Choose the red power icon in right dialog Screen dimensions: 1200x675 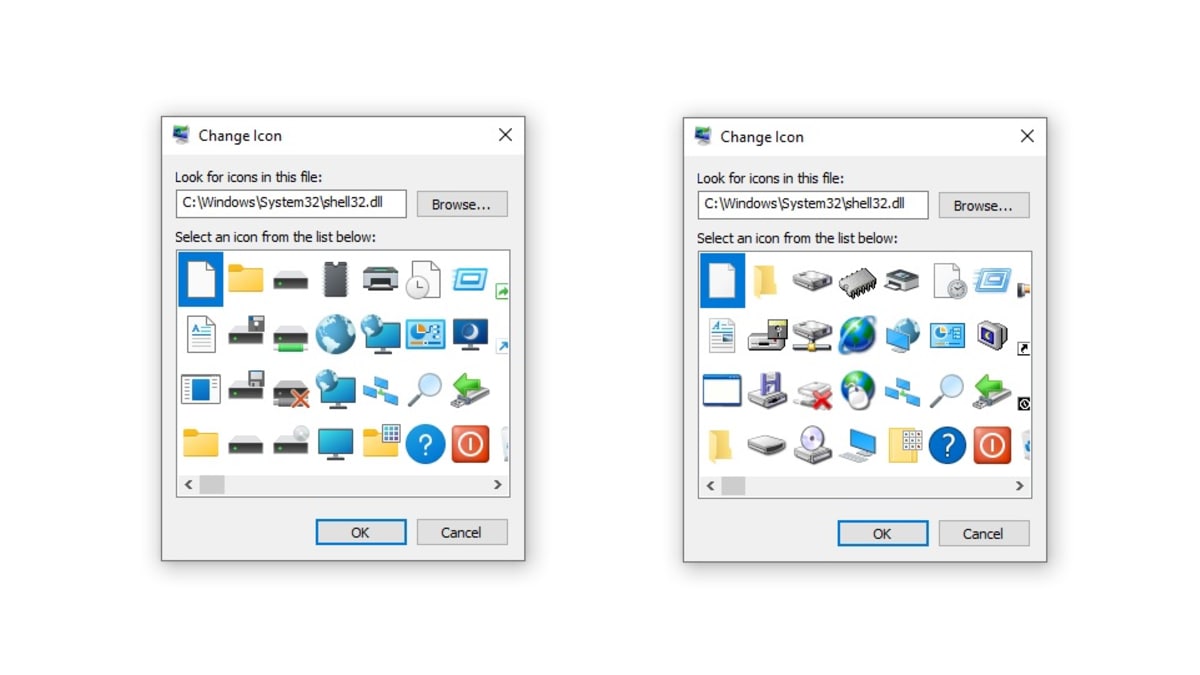[x=992, y=445]
